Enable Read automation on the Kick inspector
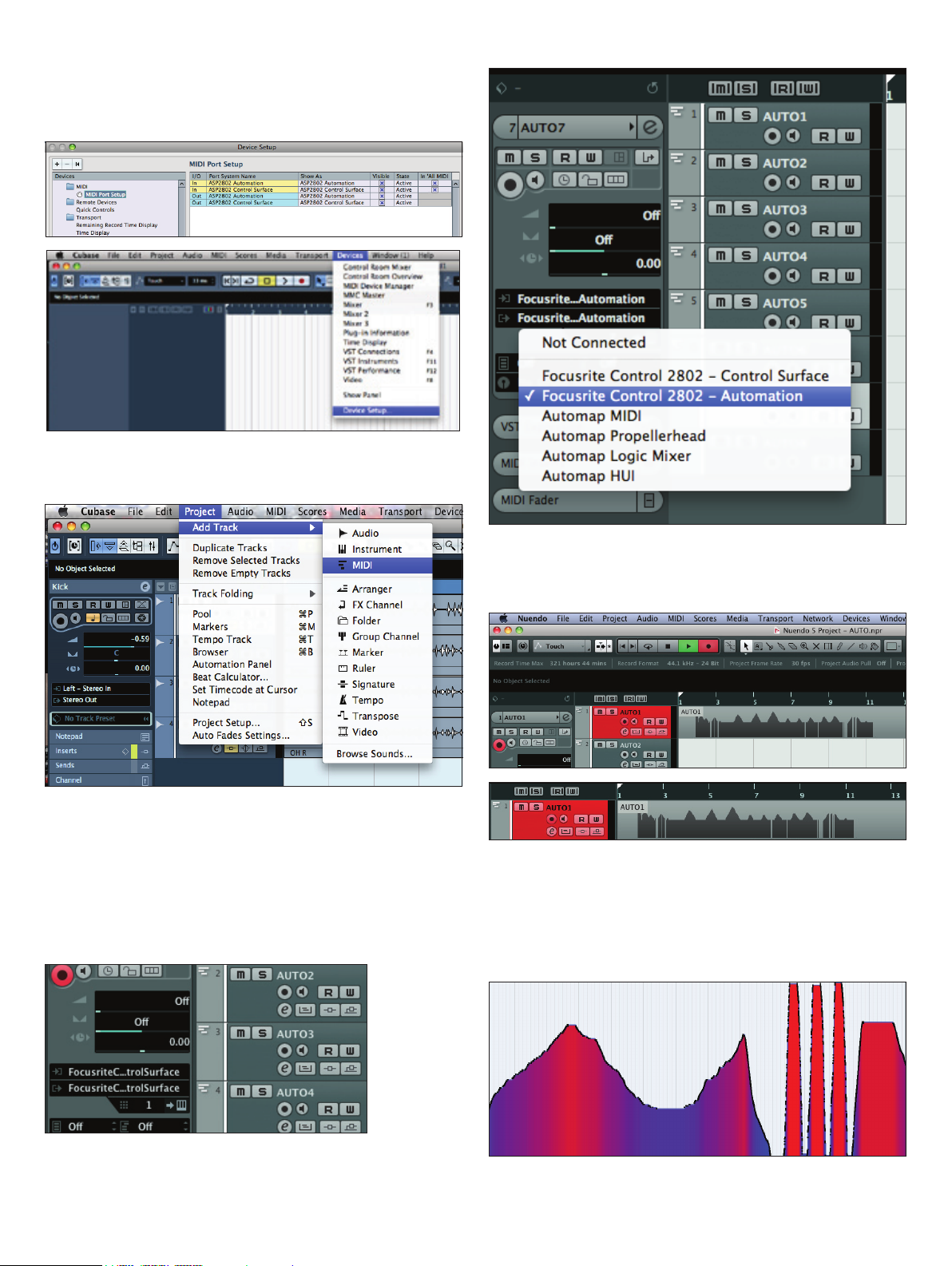This screenshot has width=952, height=1266. coord(93,605)
